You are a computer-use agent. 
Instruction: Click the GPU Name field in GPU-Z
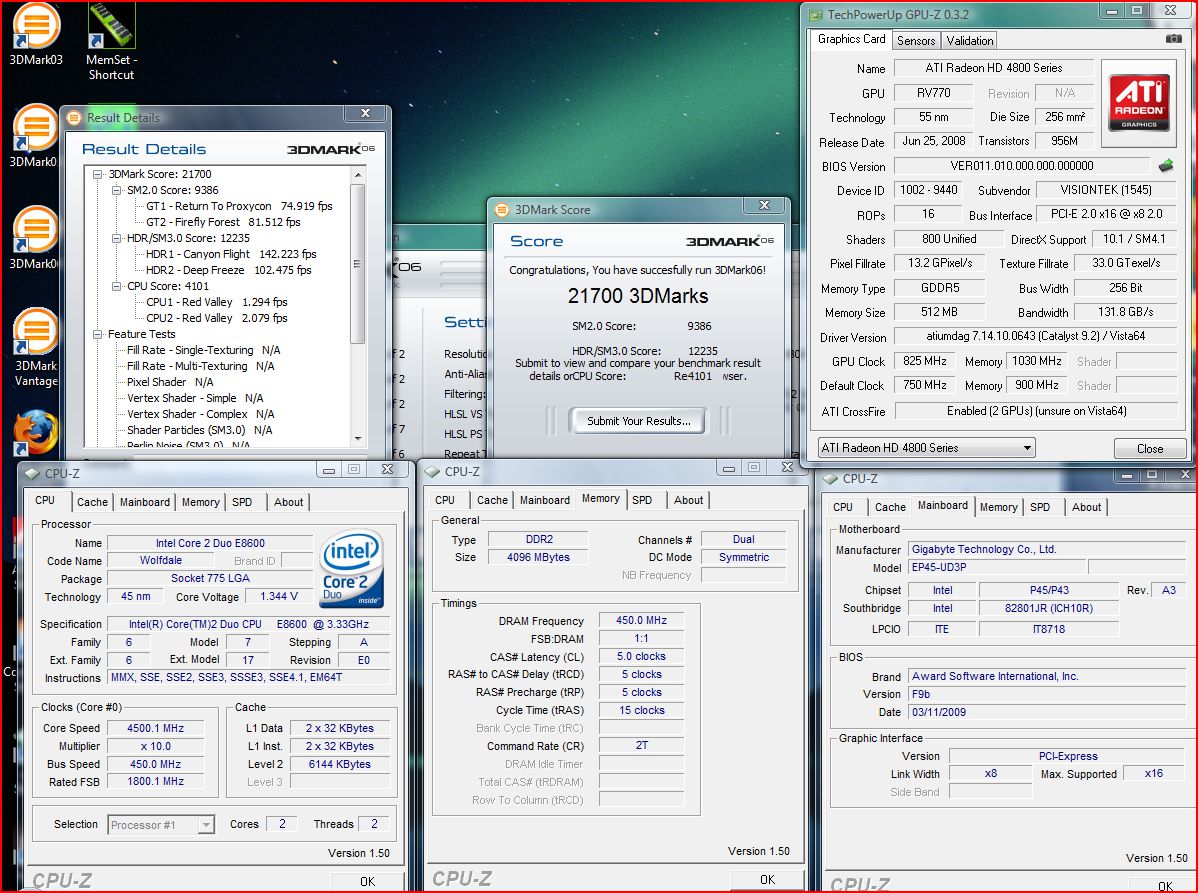993,68
